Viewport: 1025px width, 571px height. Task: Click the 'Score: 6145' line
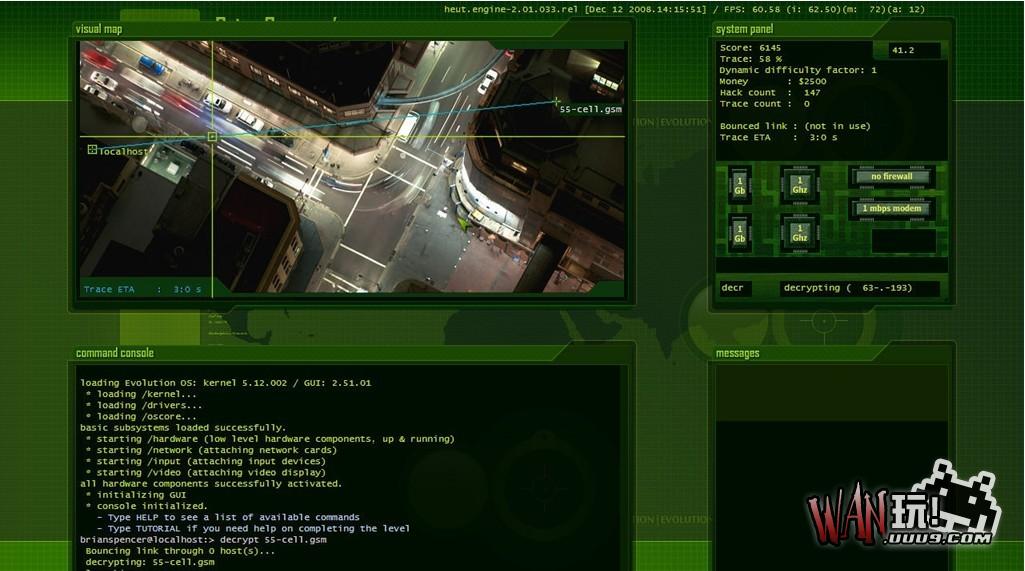pos(750,48)
